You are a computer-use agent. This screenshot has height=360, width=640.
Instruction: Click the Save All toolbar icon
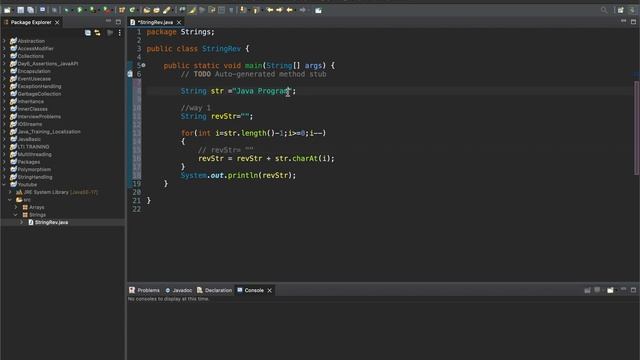click(31, 10)
